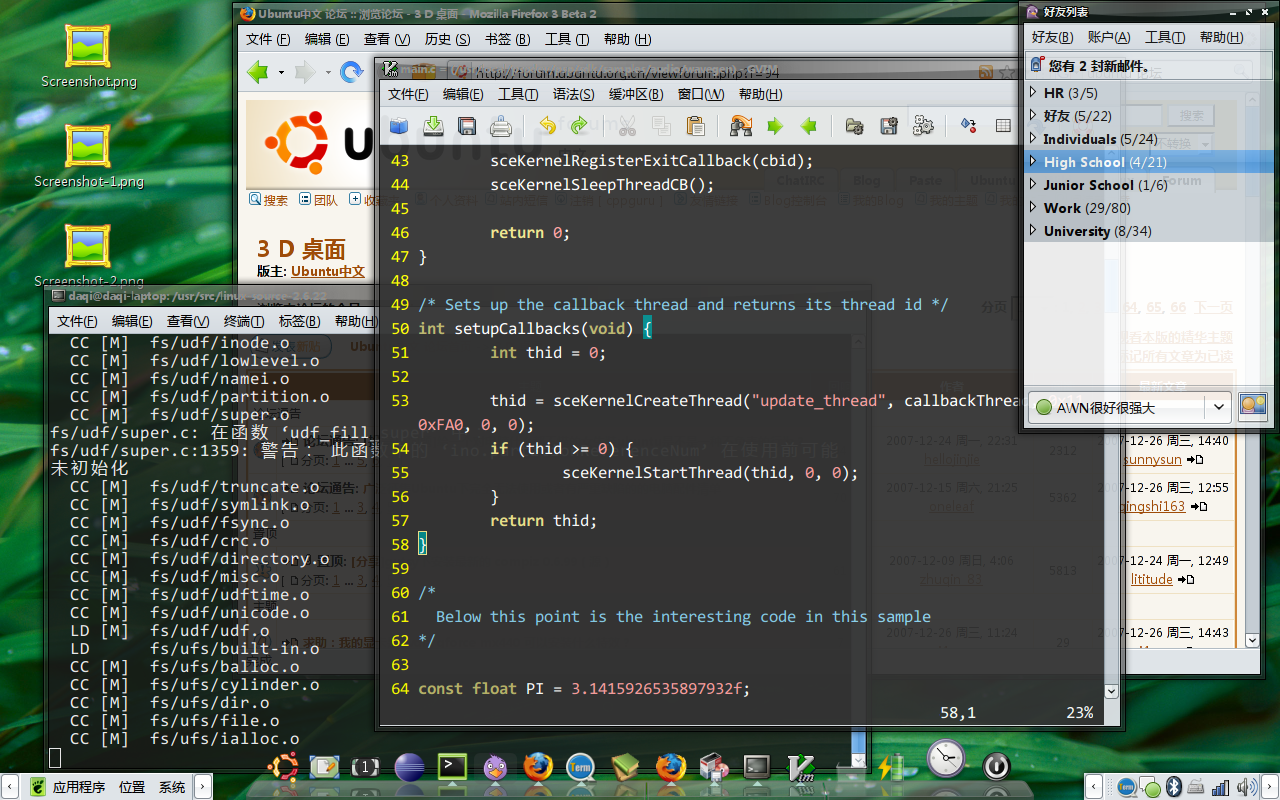
Task: Click the save all floppy icon in gVim
Action: 467,126
